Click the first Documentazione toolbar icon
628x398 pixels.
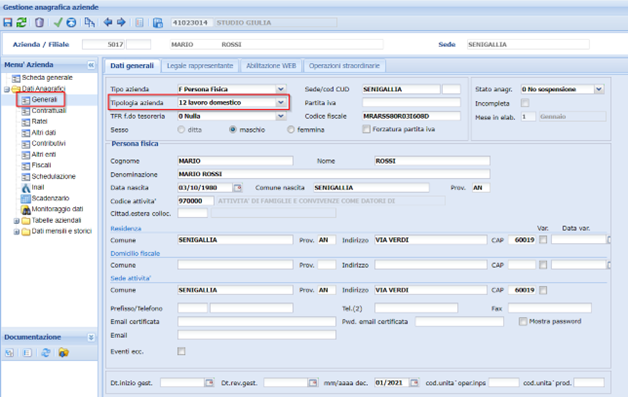point(9,353)
